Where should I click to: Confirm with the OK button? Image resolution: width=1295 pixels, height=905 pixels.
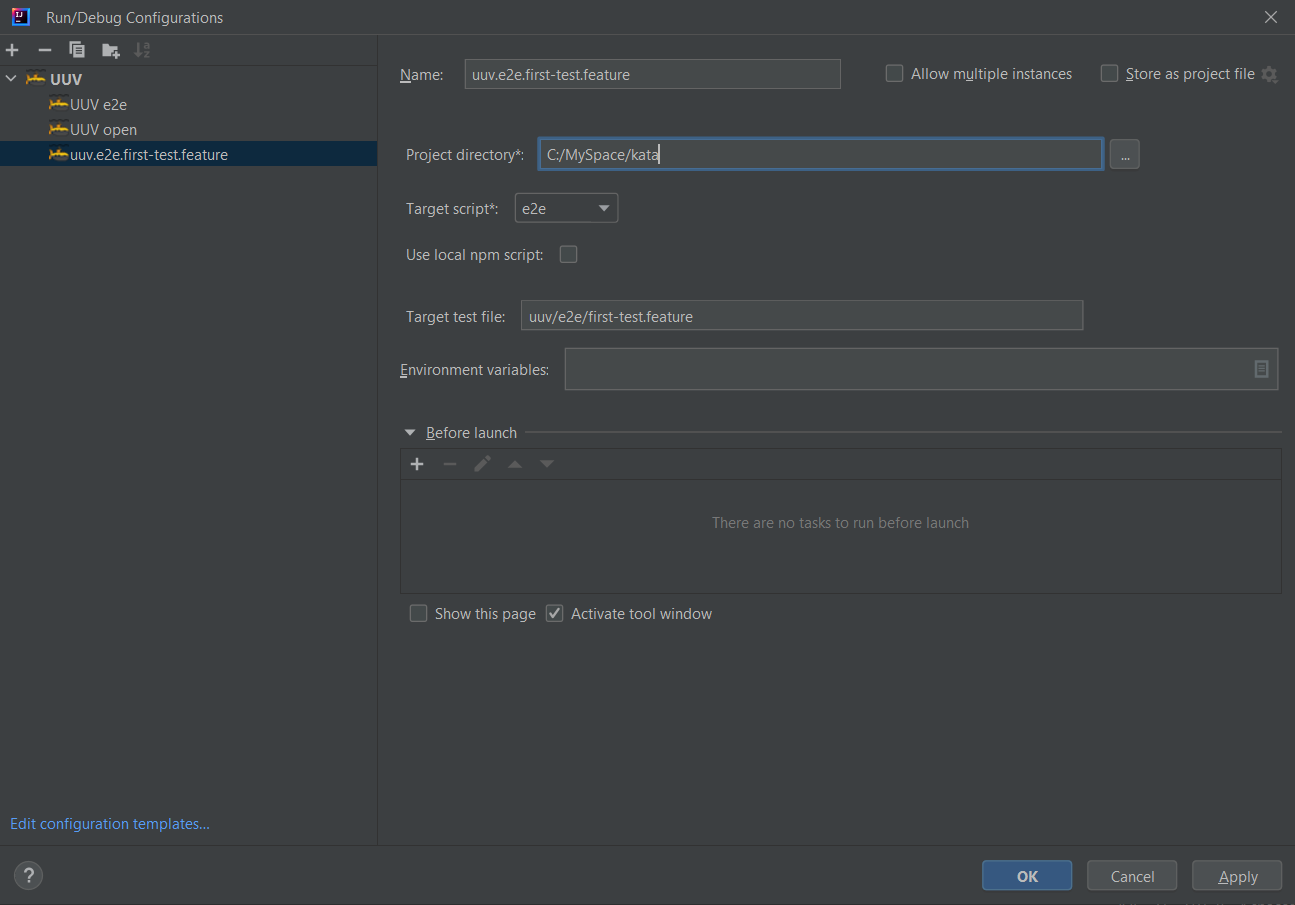point(1027,876)
